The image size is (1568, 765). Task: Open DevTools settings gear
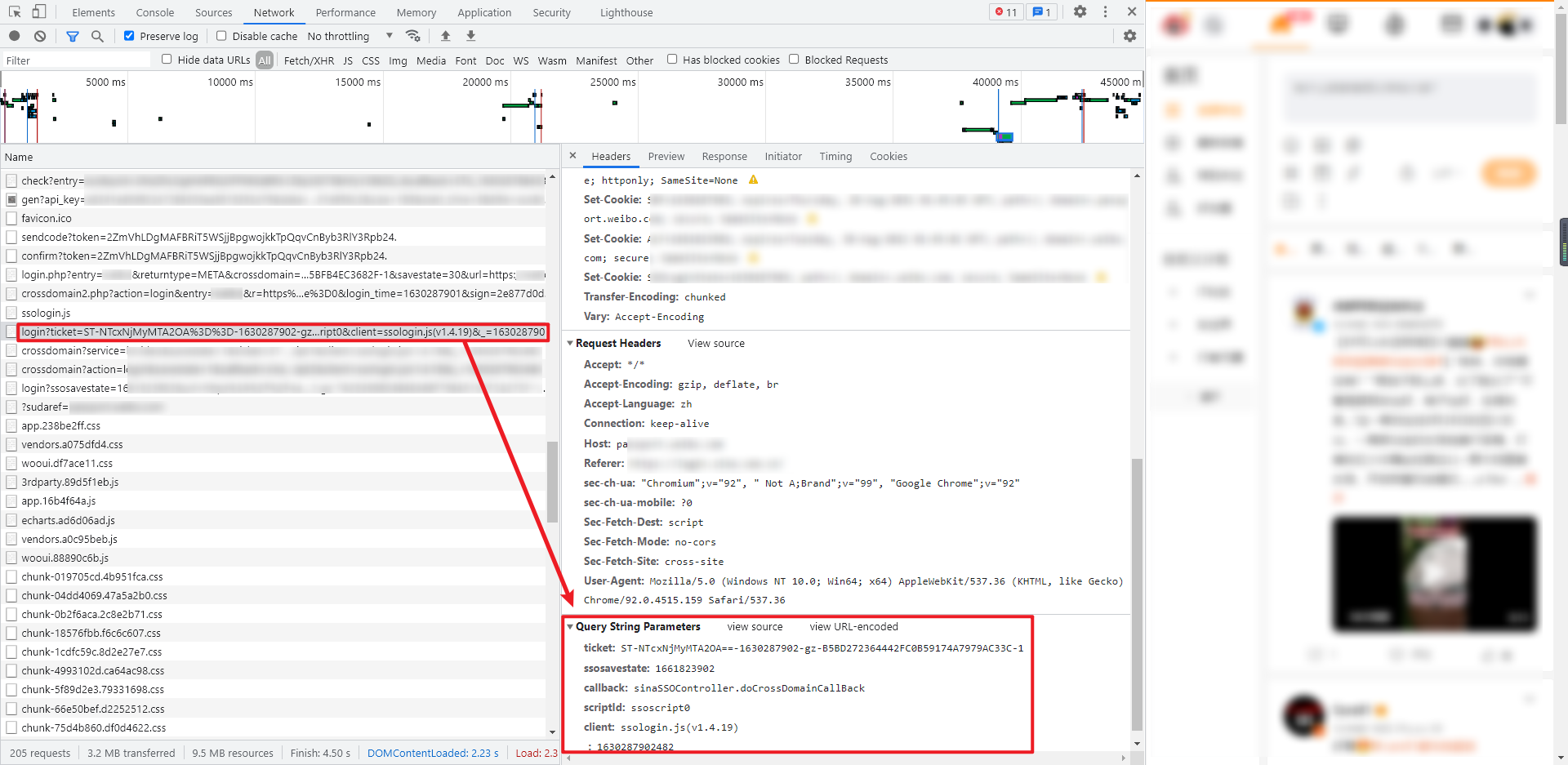[x=1080, y=12]
